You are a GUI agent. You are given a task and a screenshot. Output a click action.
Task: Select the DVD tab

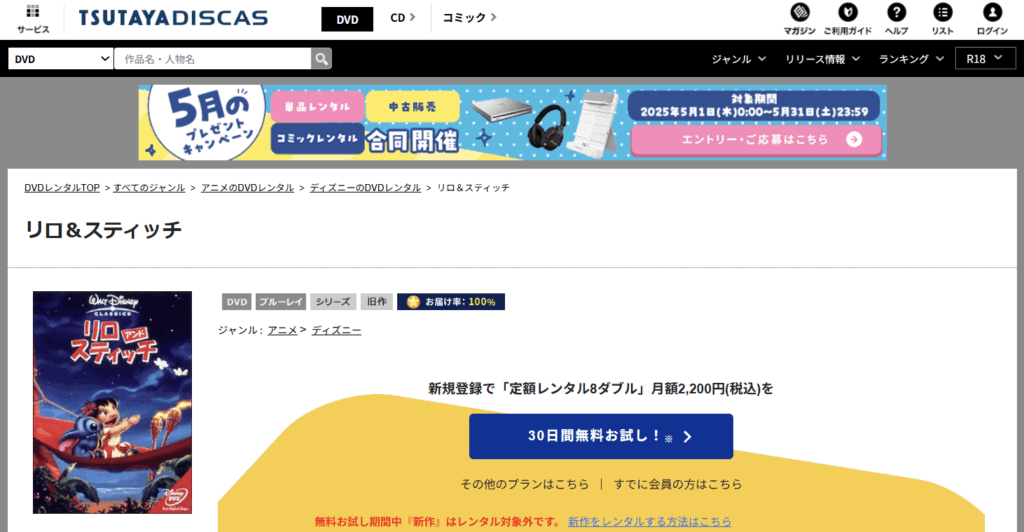347,20
